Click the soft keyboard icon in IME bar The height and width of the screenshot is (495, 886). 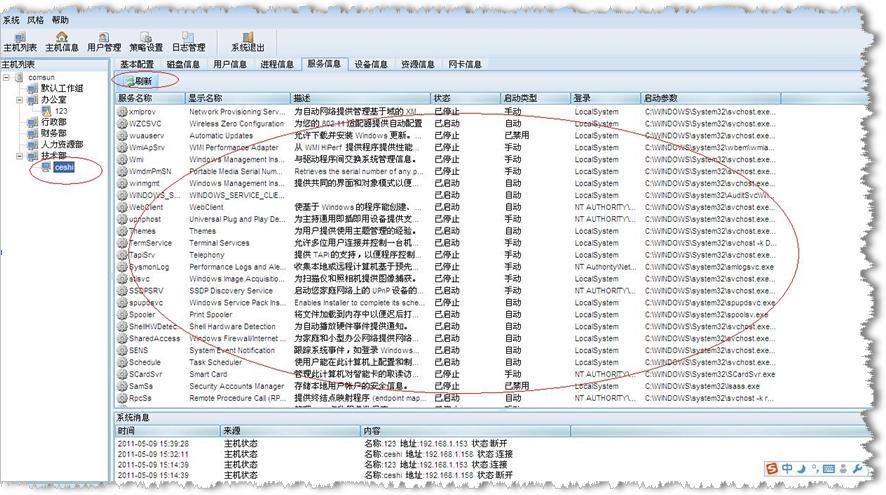click(x=829, y=469)
